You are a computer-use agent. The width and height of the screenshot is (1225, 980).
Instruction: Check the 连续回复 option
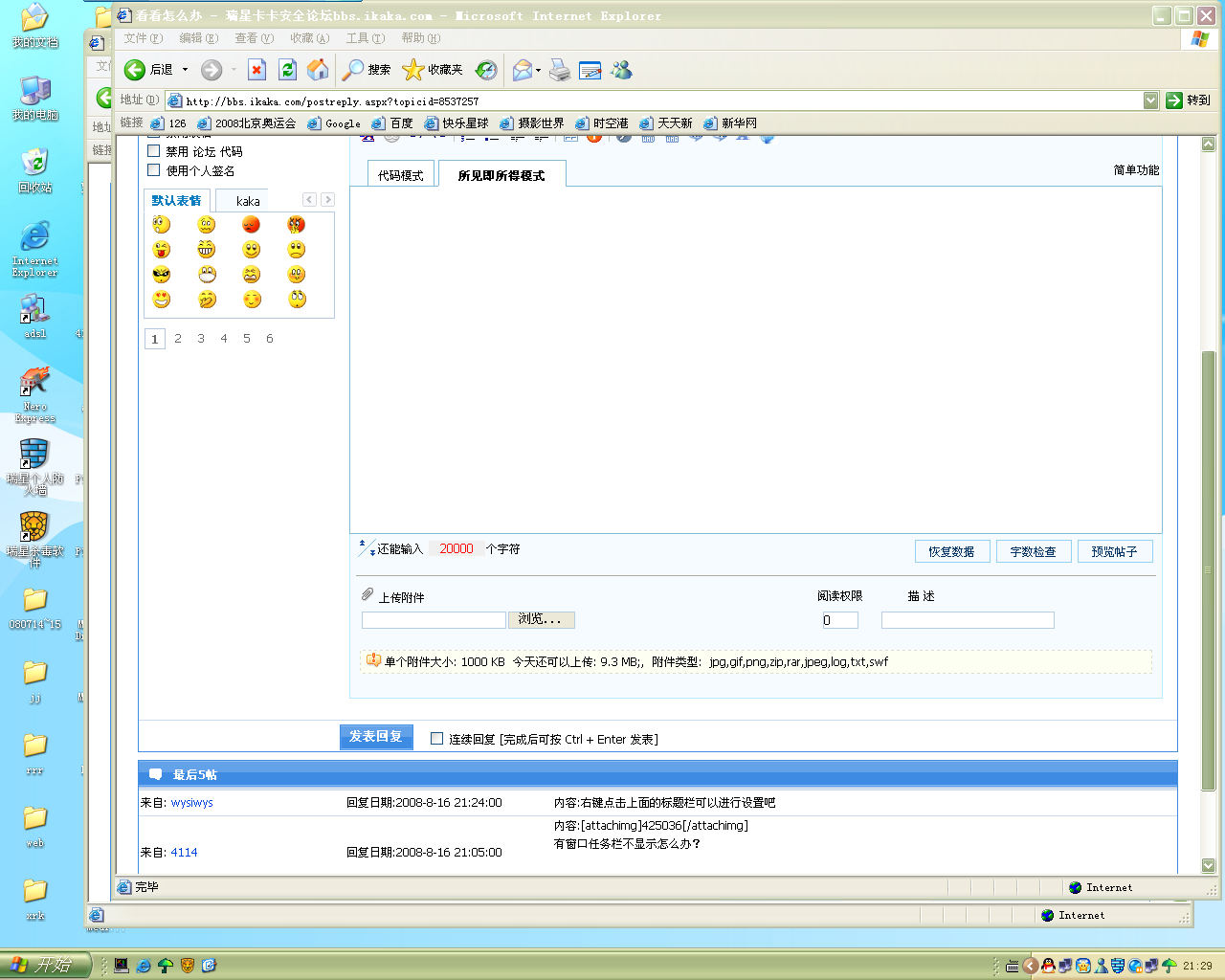click(x=436, y=739)
